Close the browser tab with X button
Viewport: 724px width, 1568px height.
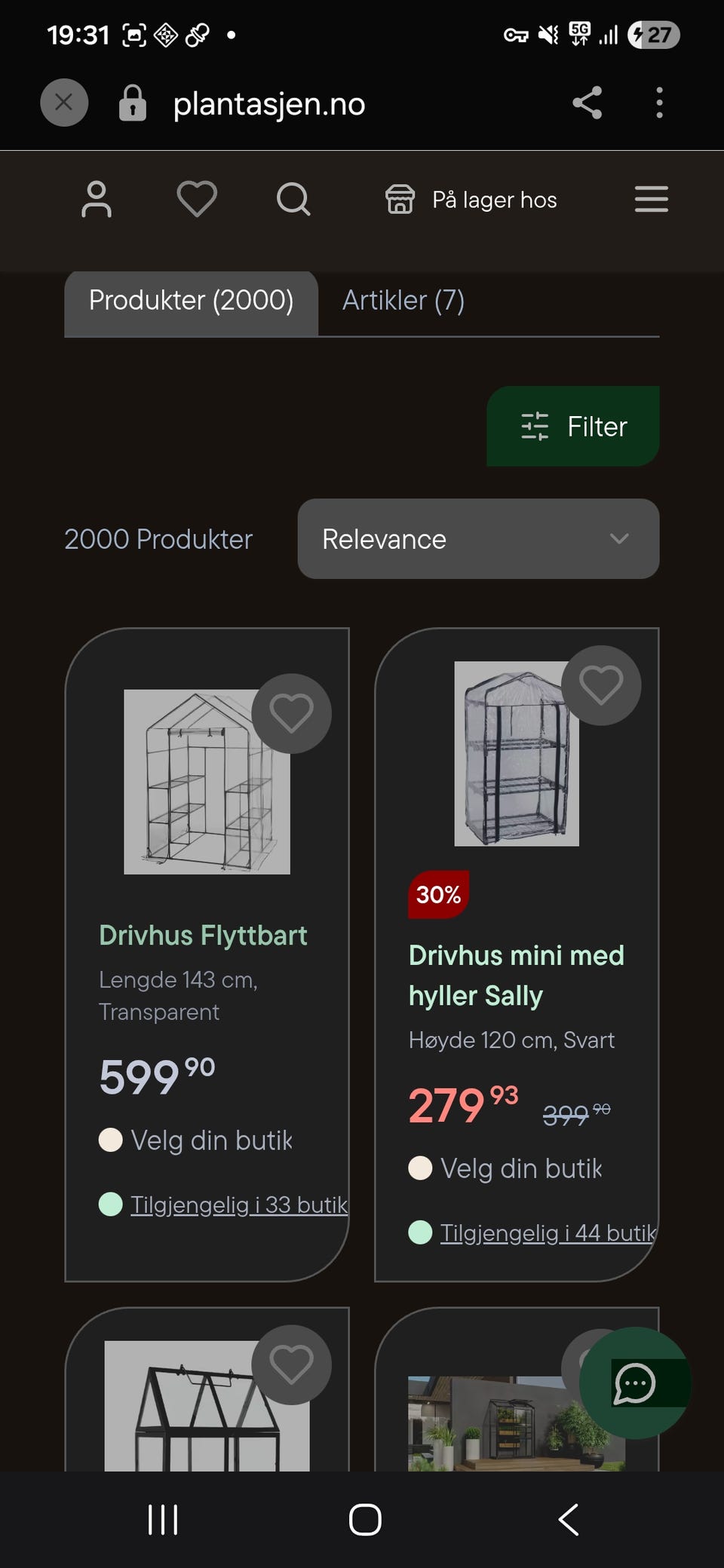click(64, 103)
